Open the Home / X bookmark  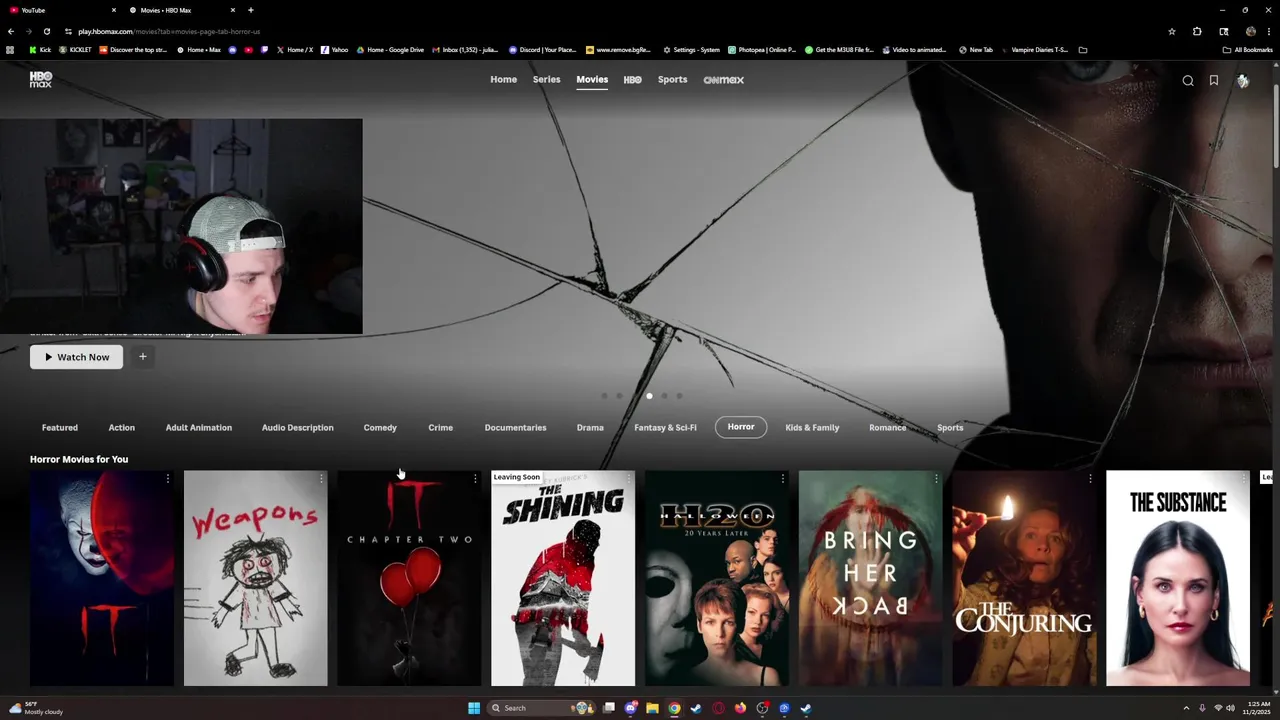295,50
